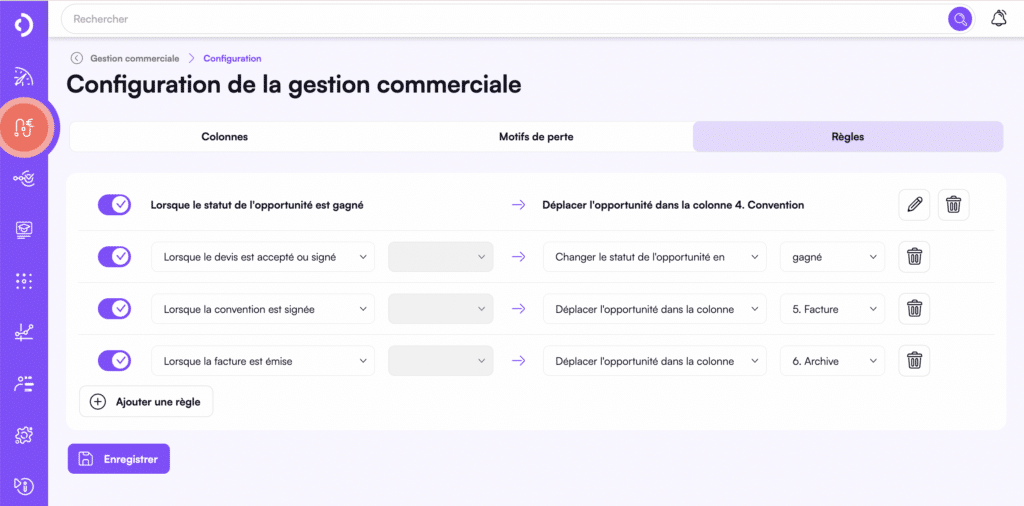Image resolution: width=1024 pixels, height=506 pixels.
Task: Go to 'Gestion commerciale' breadcrumb link
Action: point(135,58)
